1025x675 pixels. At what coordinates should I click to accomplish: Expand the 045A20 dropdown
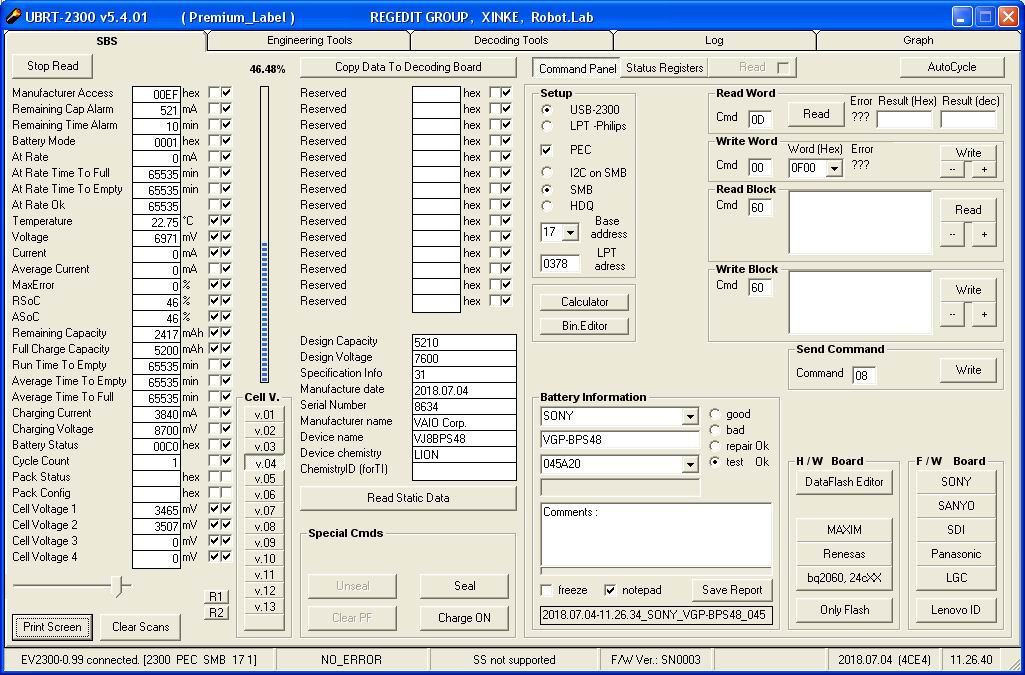(690, 465)
